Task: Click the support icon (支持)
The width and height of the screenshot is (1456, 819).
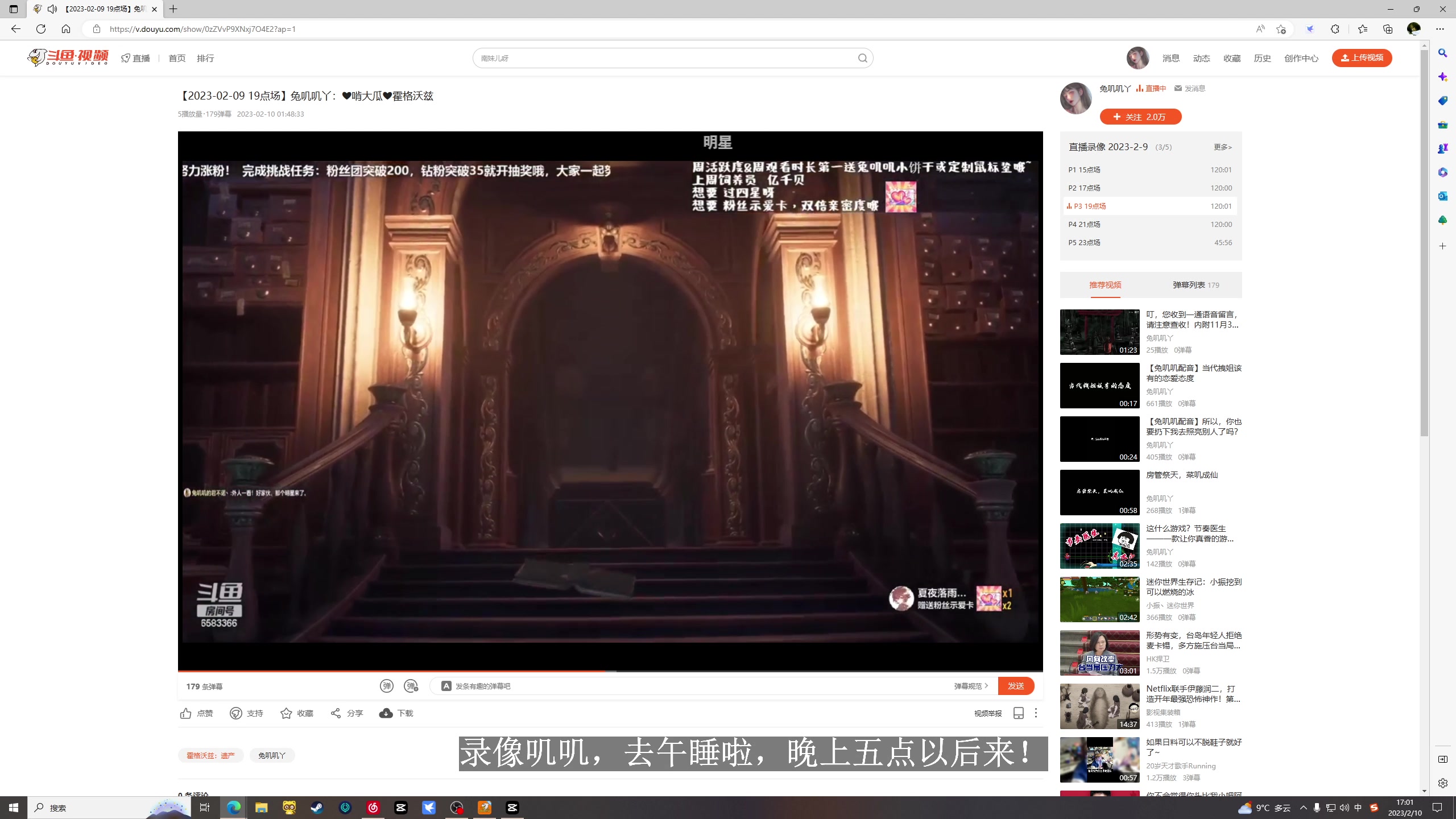Action: click(x=235, y=713)
